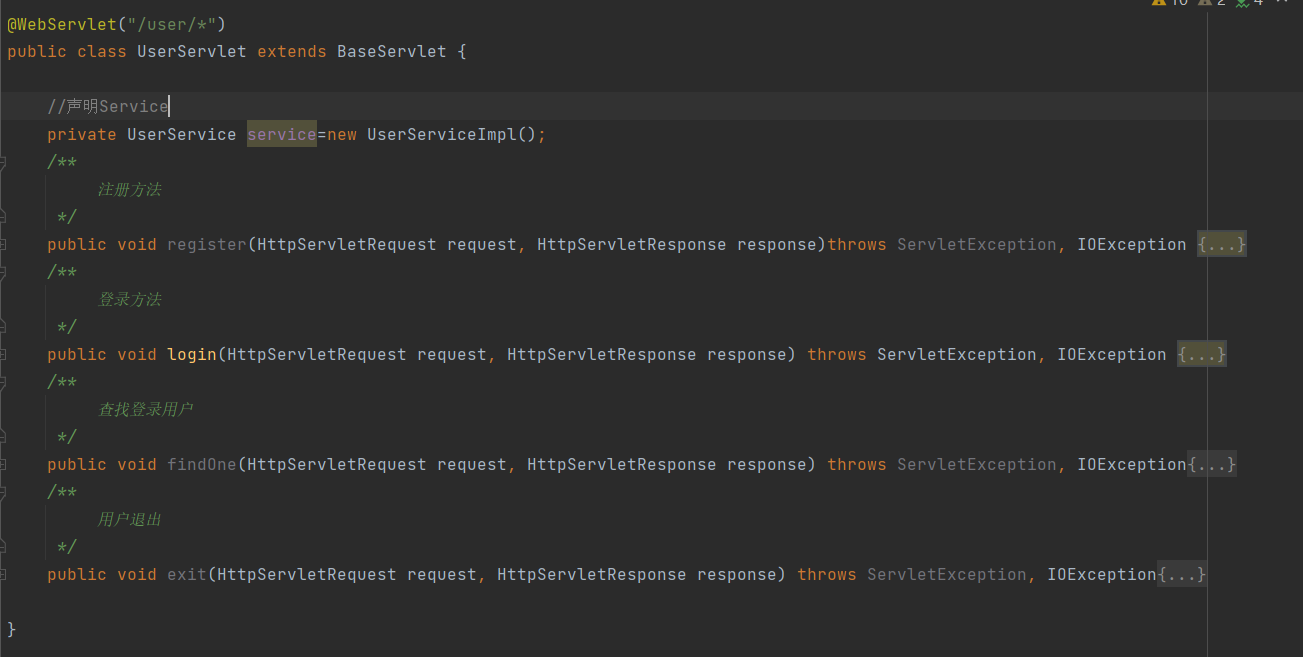This screenshot has height=657, width=1303.
Task: Click gutter fold marker beside register method
Action: pos(3,245)
